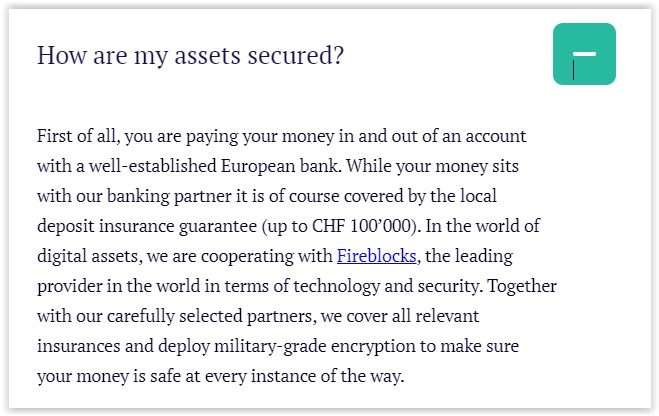Click the 'military-grade encryption' phrase

(x=307, y=346)
